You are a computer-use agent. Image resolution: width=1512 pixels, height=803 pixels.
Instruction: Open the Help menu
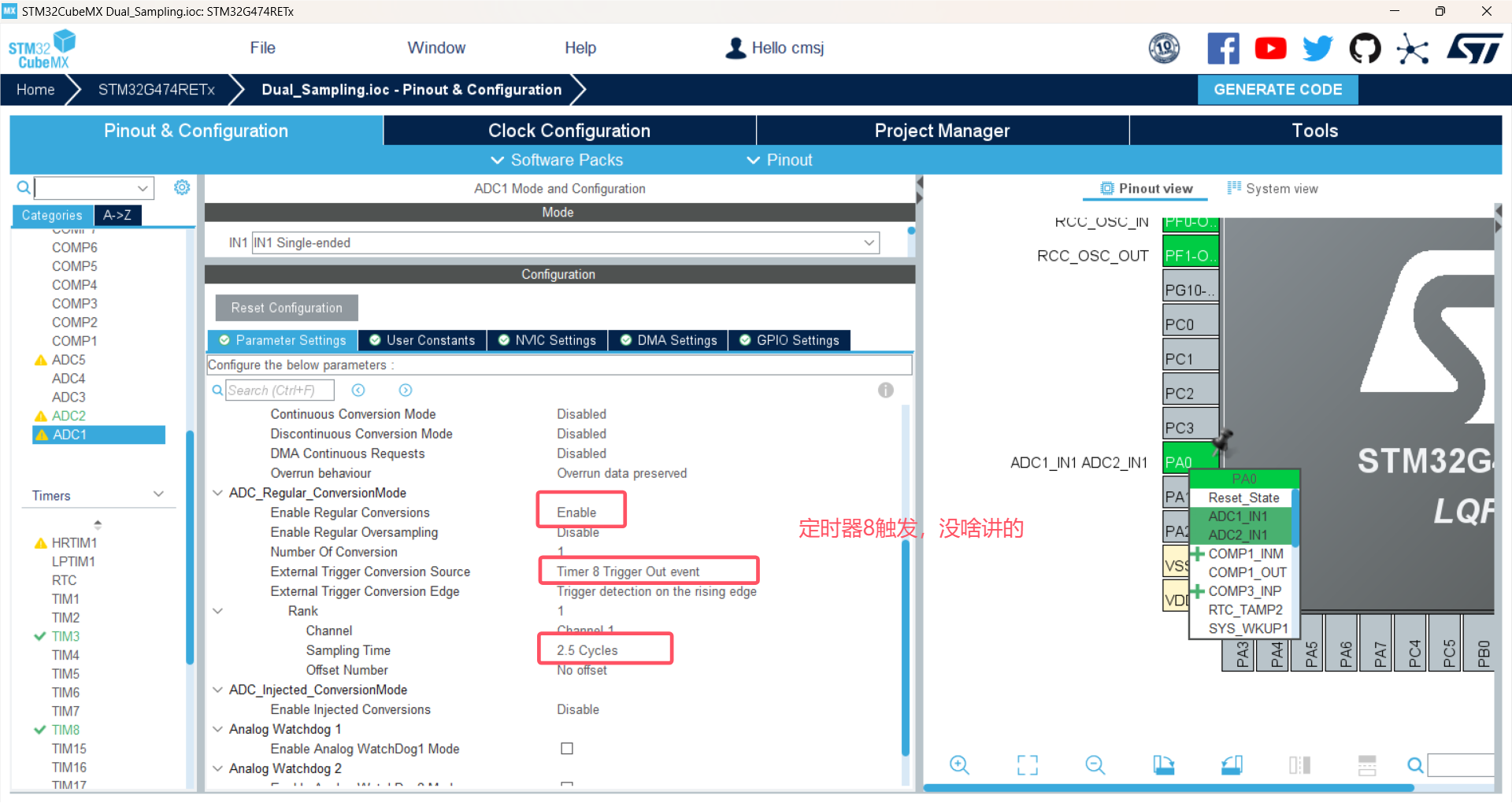coord(580,48)
